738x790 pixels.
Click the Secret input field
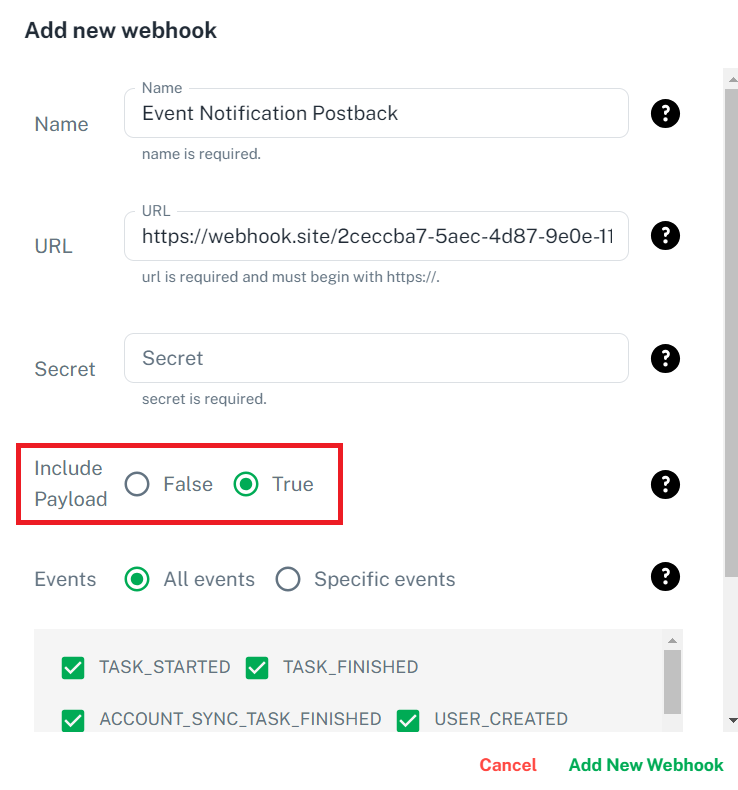click(x=376, y=358)
